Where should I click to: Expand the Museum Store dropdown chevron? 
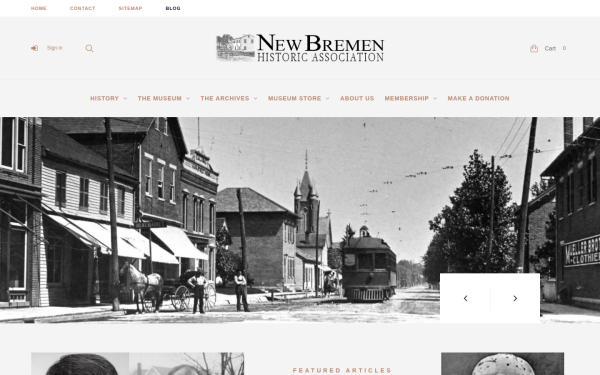click(328, 99)
